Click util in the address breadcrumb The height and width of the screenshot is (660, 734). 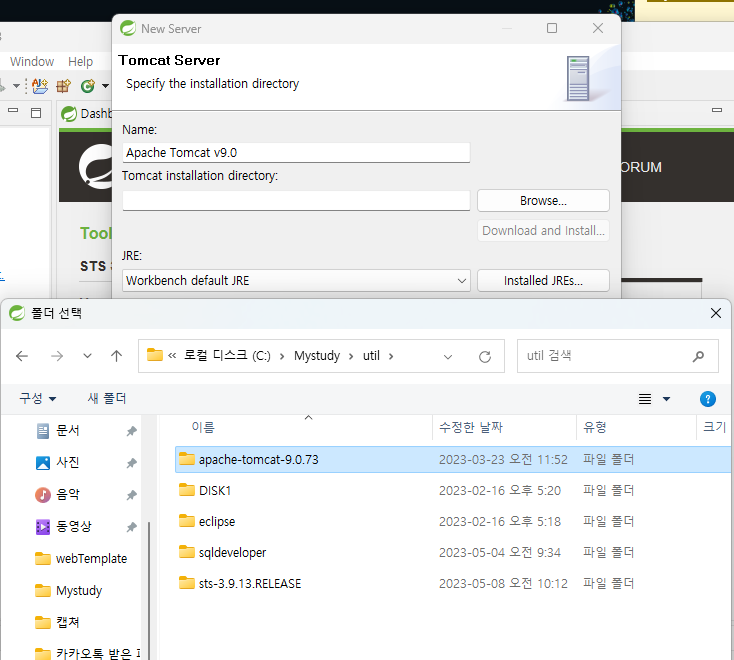[371, 356]
